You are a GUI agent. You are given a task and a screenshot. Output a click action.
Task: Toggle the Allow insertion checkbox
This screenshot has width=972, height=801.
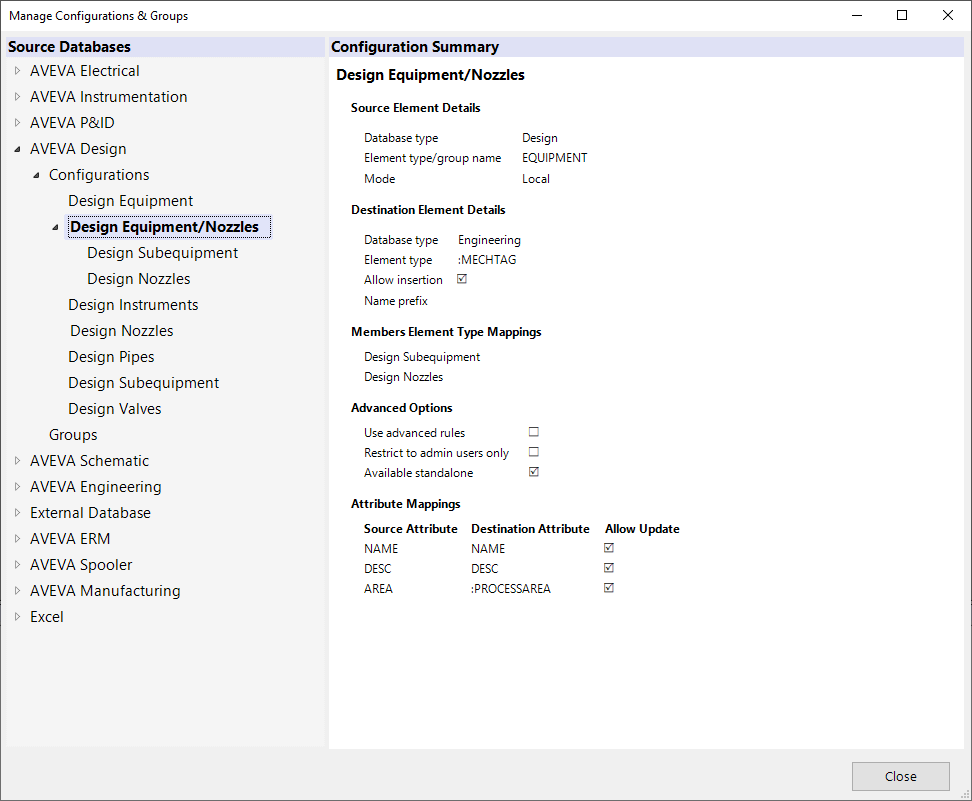pos(462,279)
